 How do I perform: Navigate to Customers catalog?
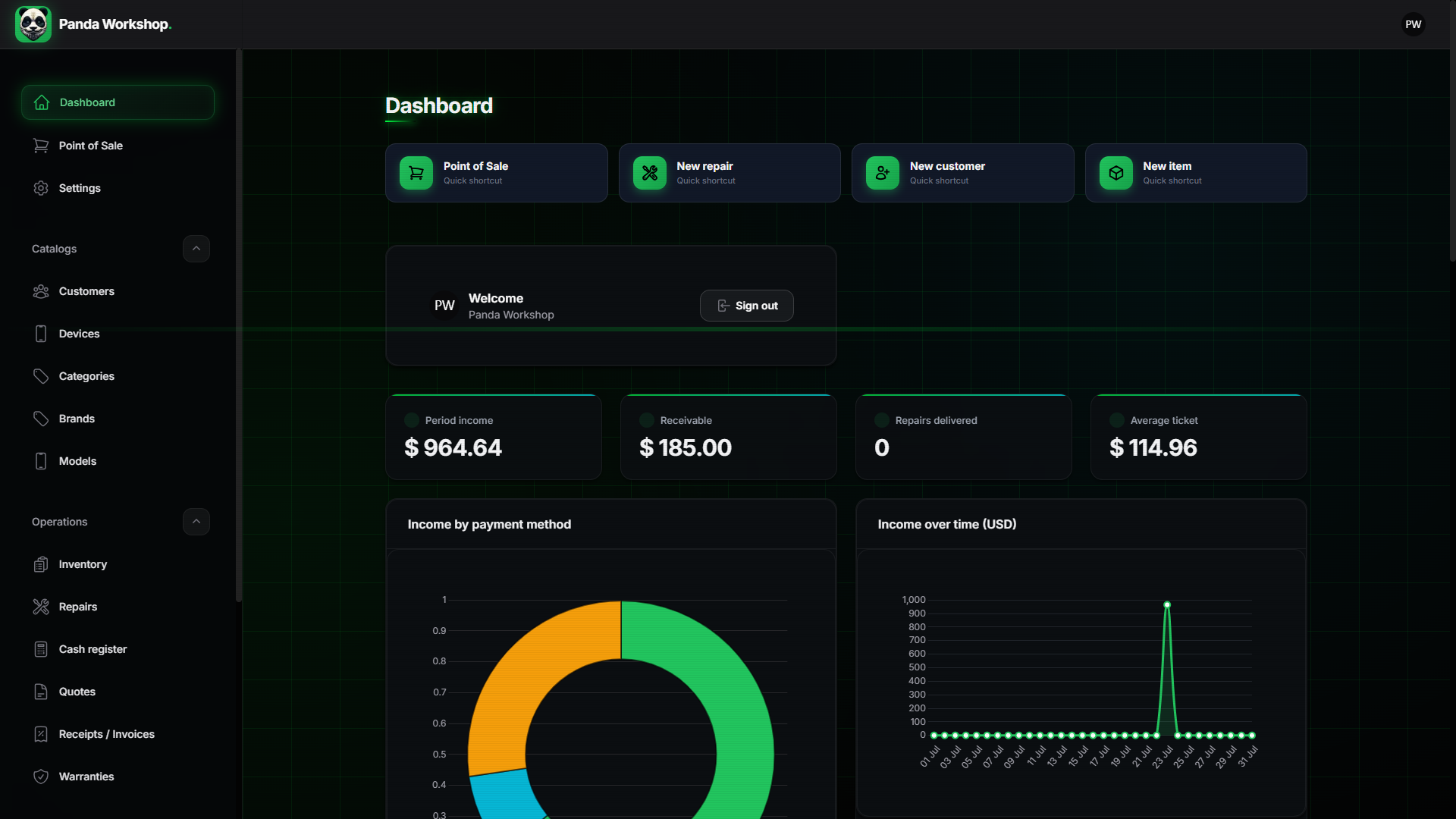(x=118, y=291)
